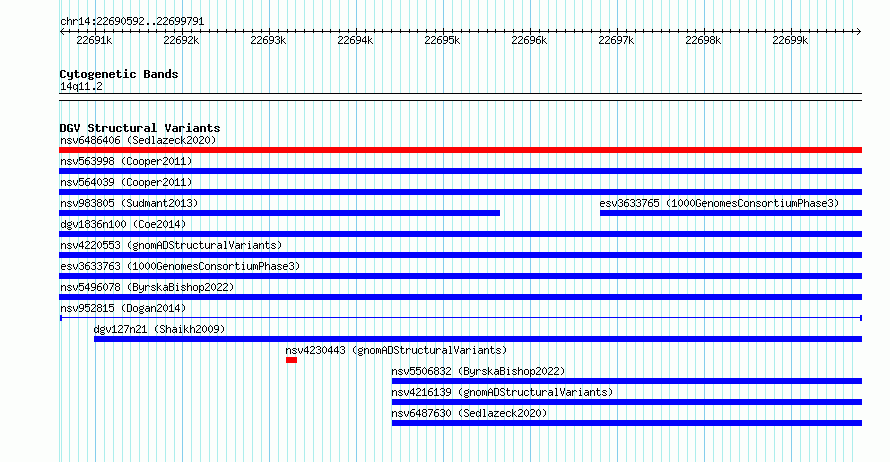890x462 pixels.
Task: Click the blue bar below nsv4220553
Action: click(x=460, y=255)
